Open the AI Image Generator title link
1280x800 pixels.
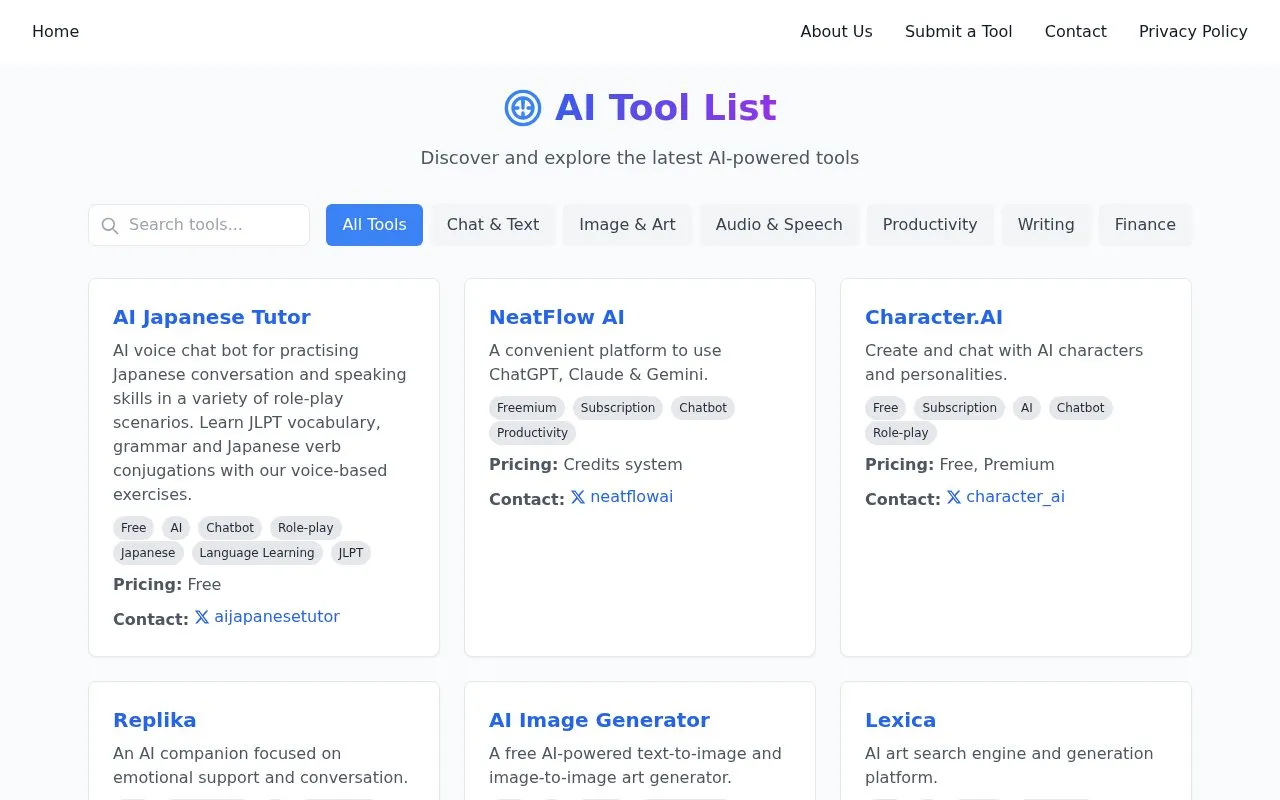(x=599, y=720)
